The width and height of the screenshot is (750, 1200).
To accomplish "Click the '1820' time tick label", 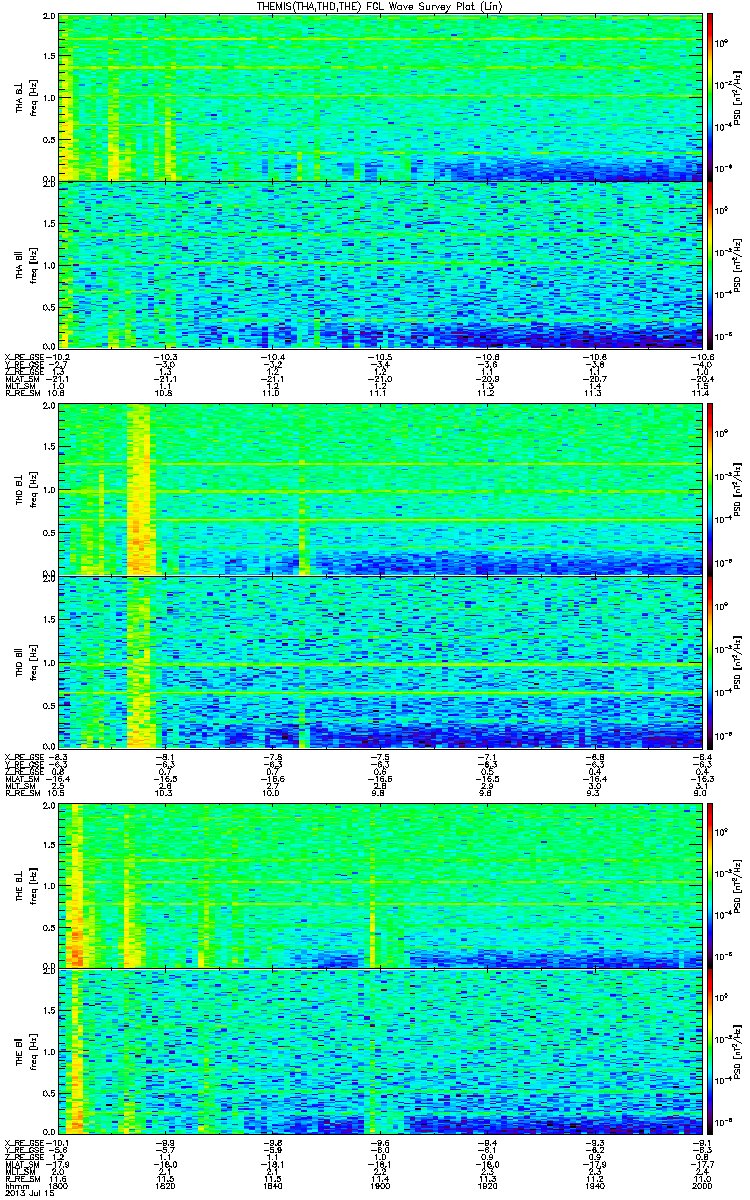I will click(x=167, y=1185).
